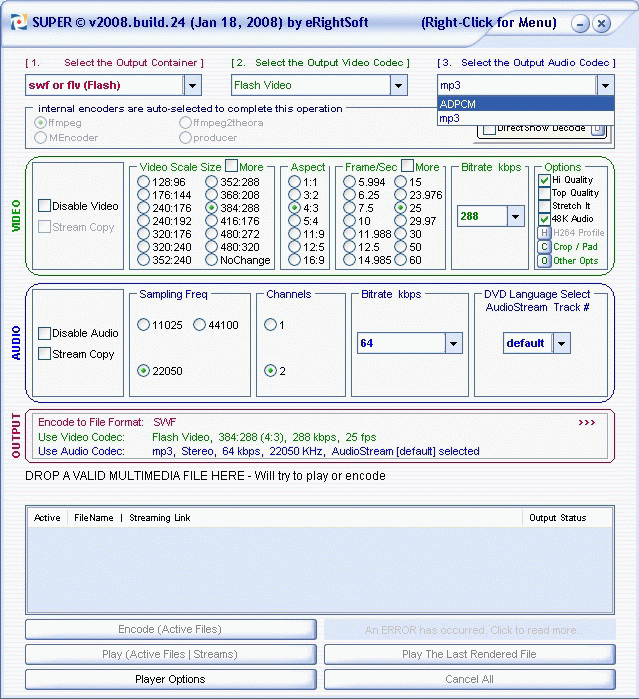Minimize the SUPER window
This screenshot has width=639, height=699.
click(580, 24)
